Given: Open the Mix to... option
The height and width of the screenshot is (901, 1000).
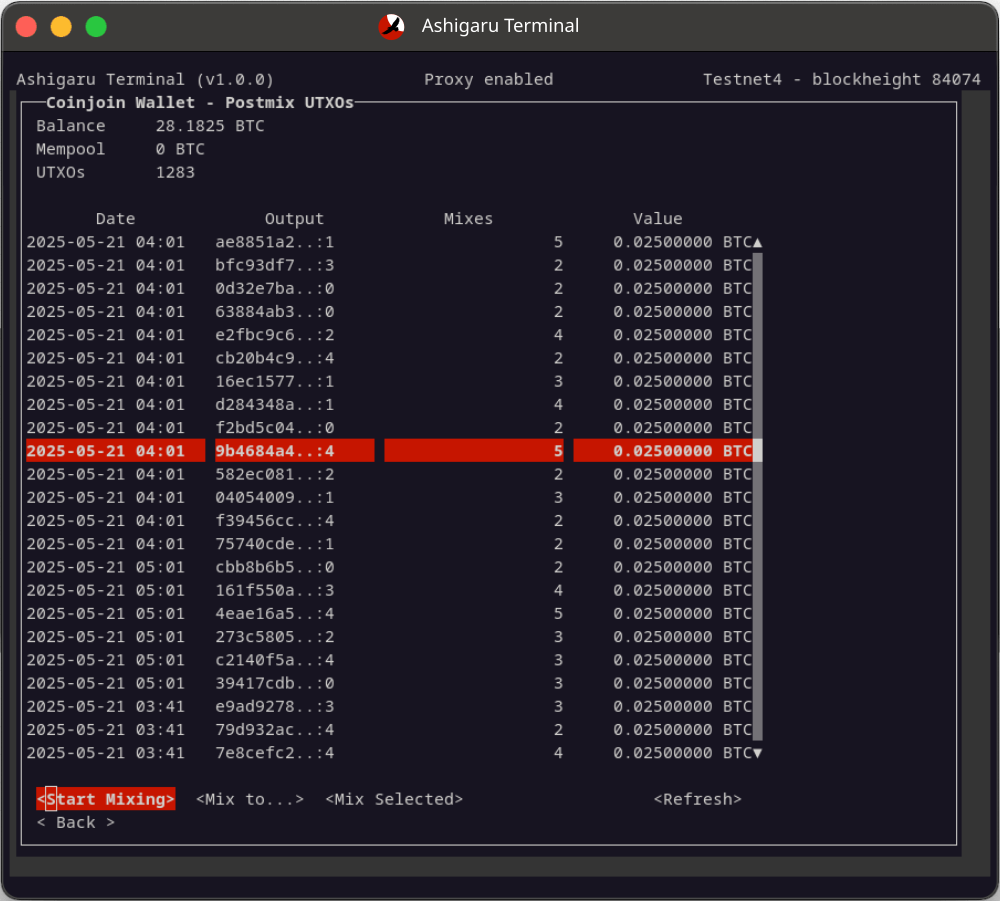Looking at the screenshot, I should coord(250,799).
